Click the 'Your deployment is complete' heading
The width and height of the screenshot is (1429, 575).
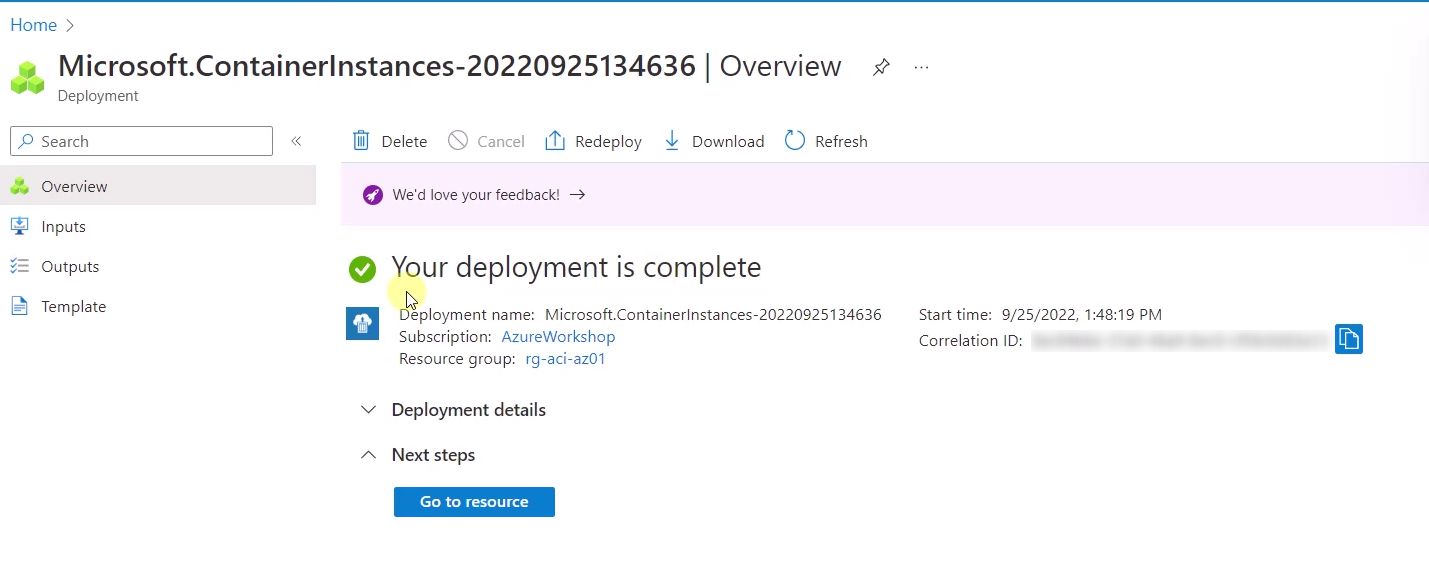576,267
